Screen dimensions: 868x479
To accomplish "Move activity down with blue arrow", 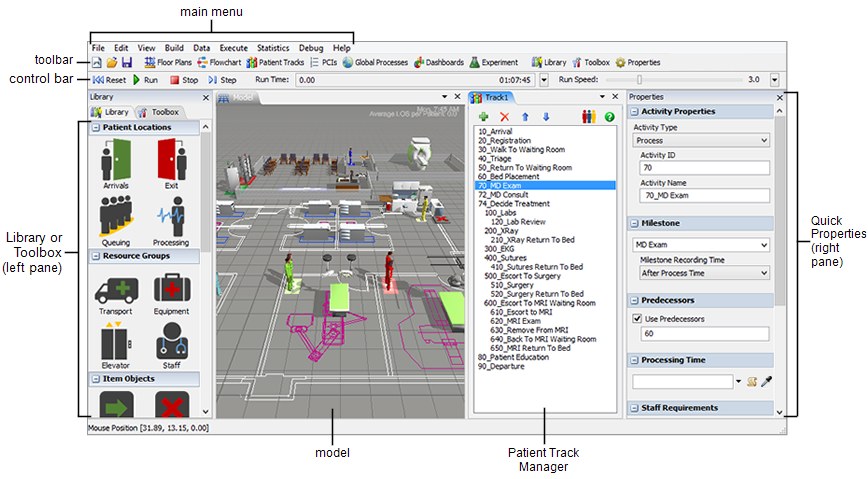I will coord(546,117).
